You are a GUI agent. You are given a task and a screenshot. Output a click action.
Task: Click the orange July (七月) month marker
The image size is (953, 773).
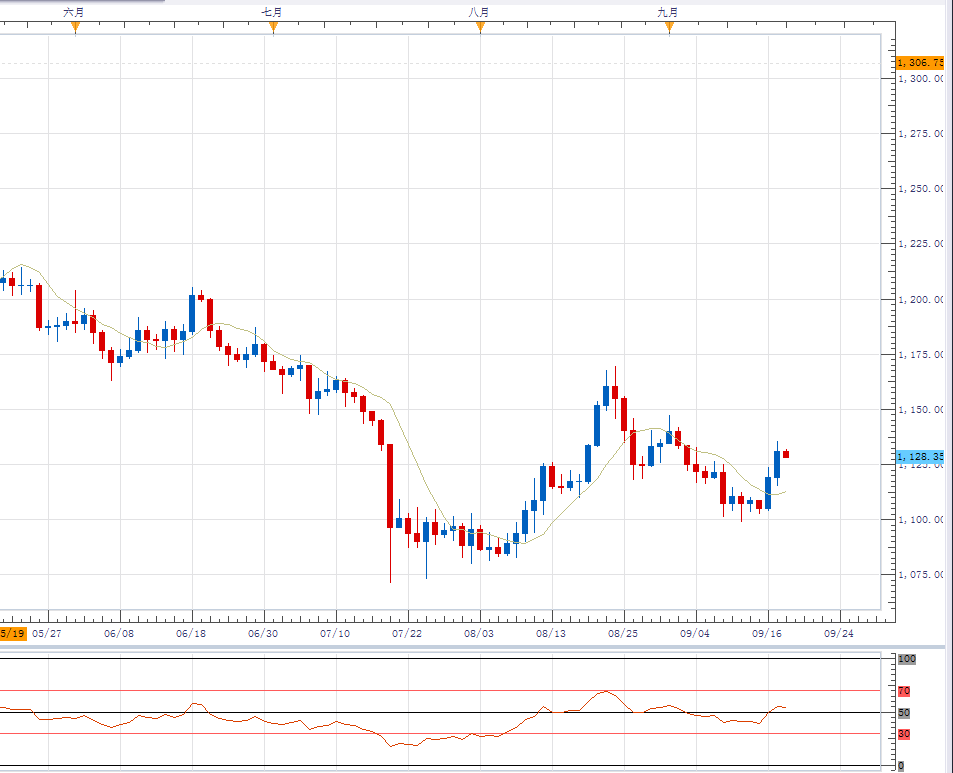[x=273, y=26]
